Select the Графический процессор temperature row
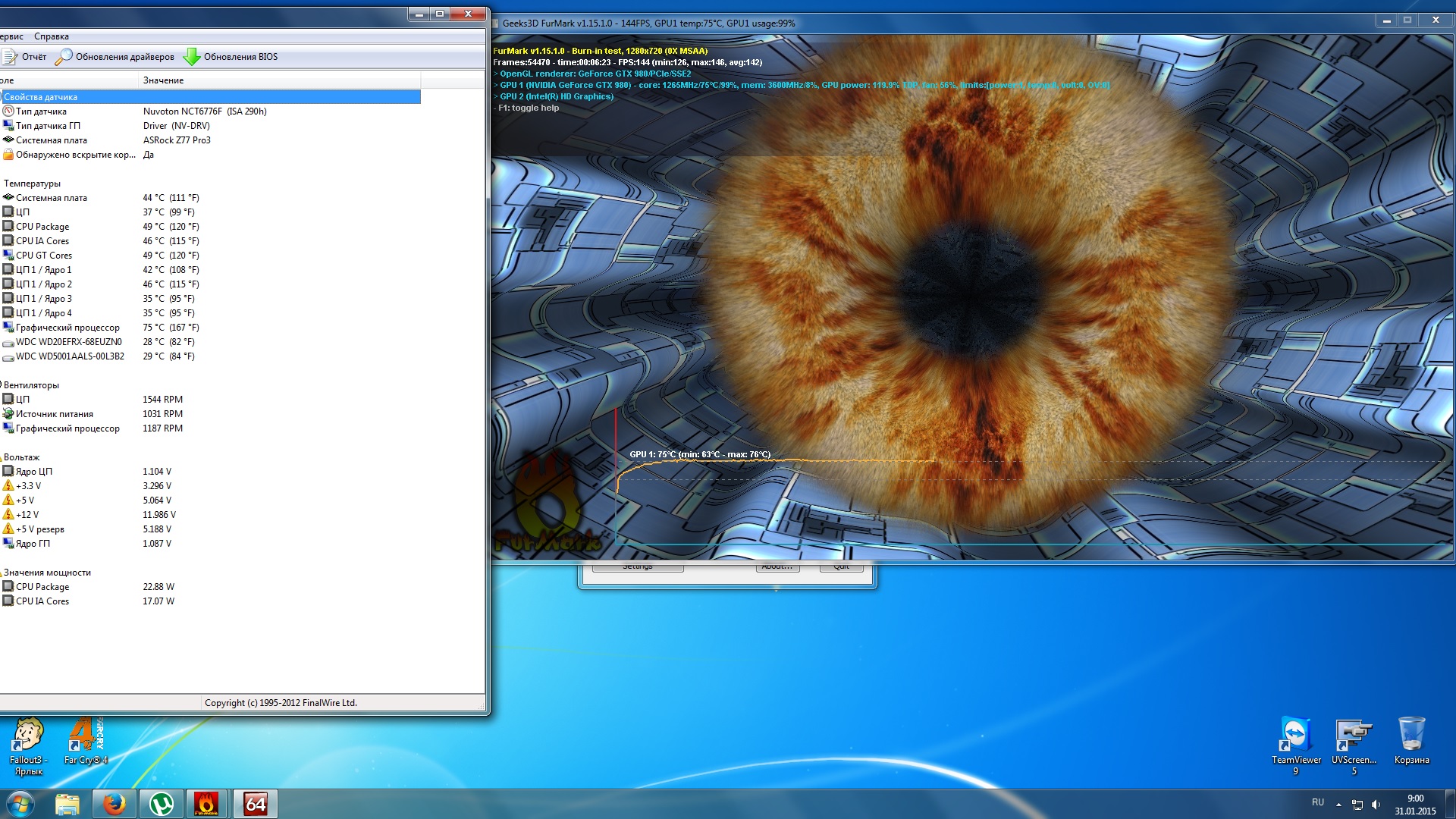Screen dimensions: 1456x819 [x=67, y=328]
